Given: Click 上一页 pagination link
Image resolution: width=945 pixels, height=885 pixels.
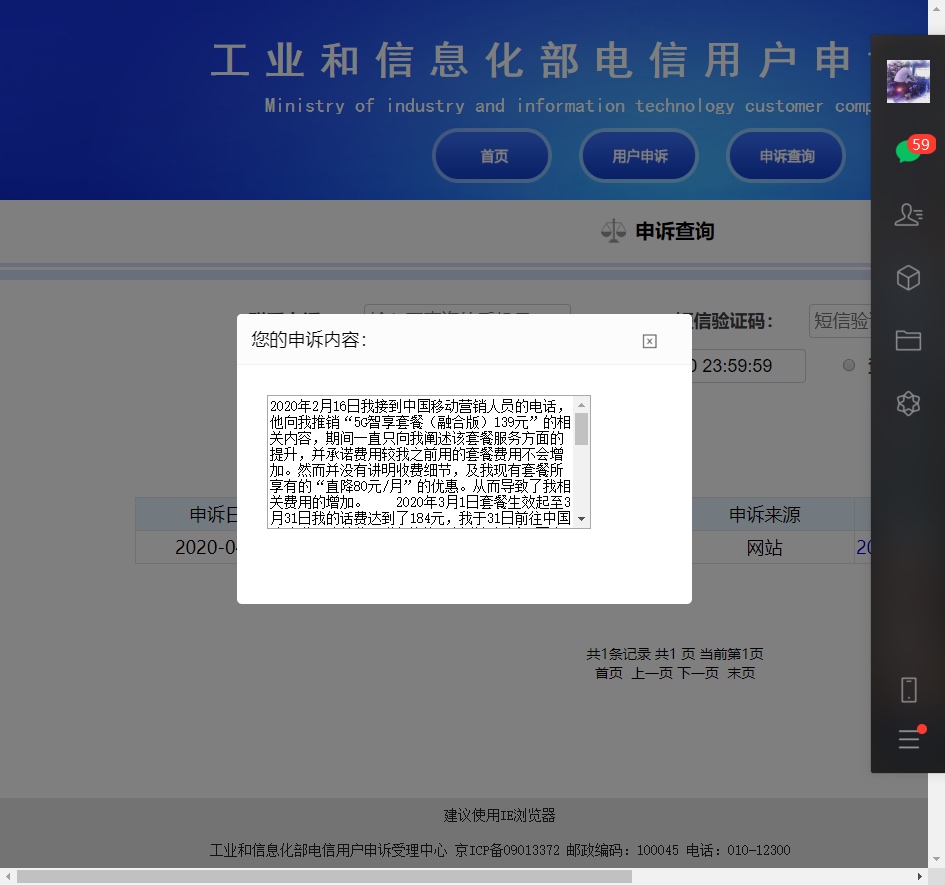Looking at the screenshot, I should 651,673.
